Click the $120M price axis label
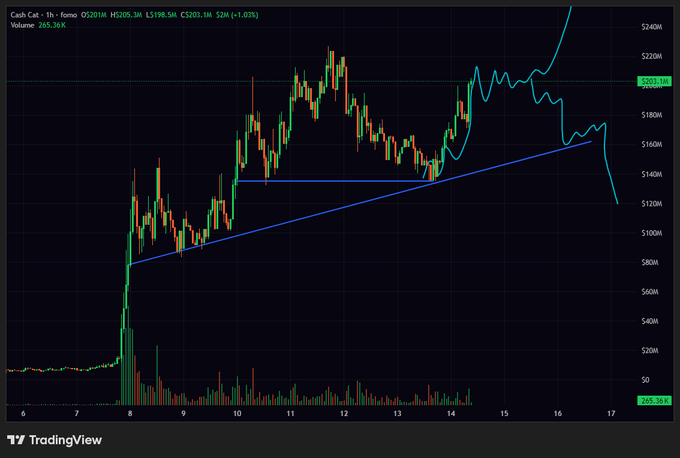The image size is (680, 458). point(652,203)
